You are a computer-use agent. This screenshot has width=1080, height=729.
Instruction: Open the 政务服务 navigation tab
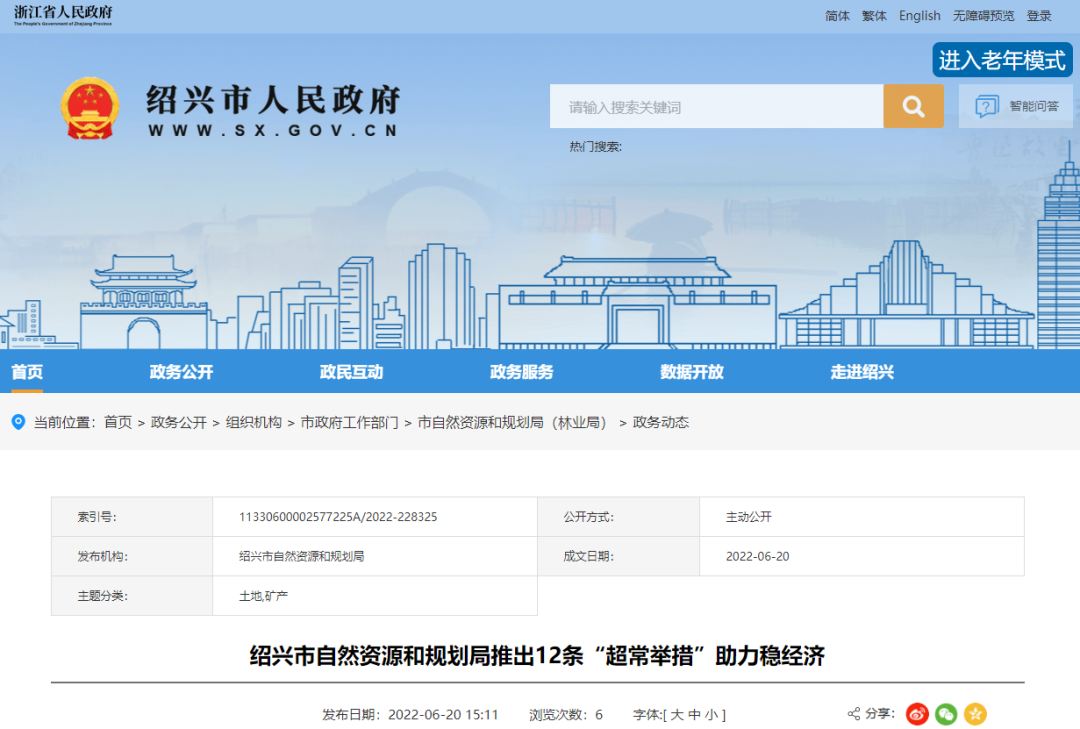tap(521, 372)
